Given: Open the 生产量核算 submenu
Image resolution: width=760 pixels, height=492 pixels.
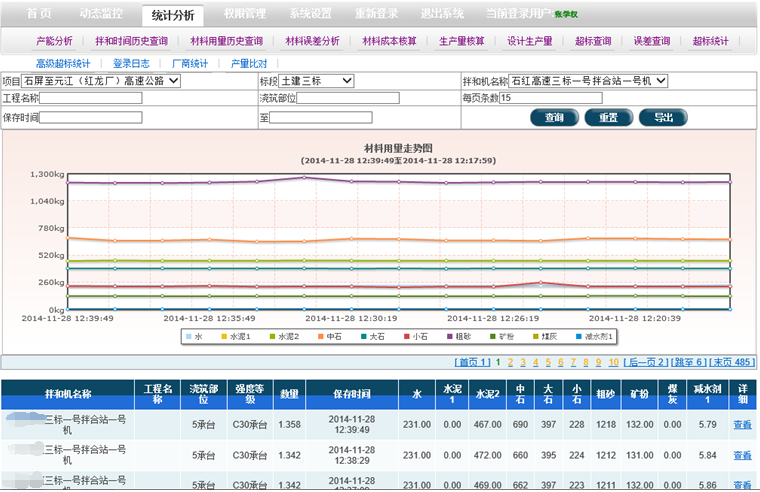Looking at the screenshot, I should [462, 41].
